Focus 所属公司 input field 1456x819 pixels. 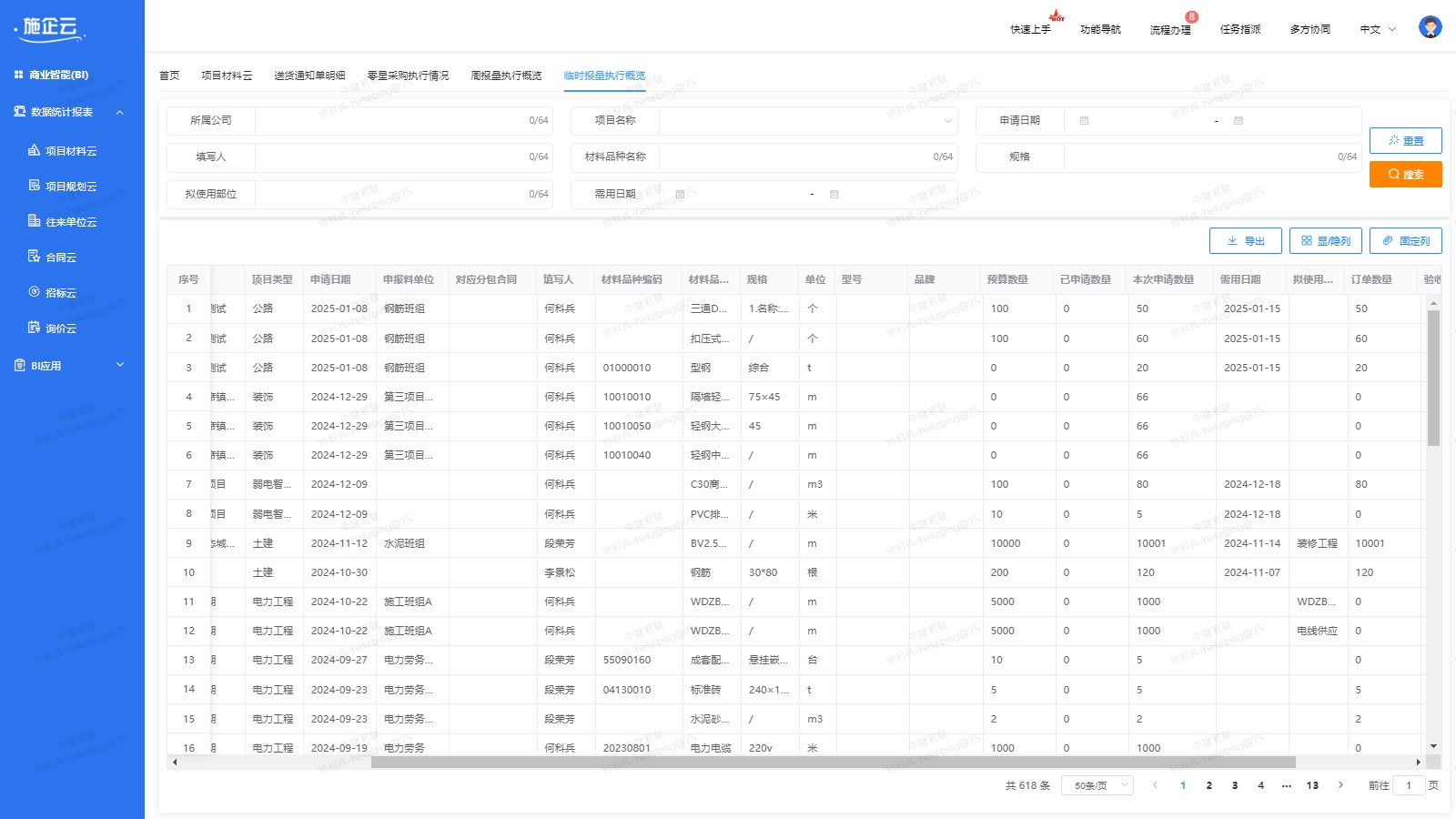point(403,121)
